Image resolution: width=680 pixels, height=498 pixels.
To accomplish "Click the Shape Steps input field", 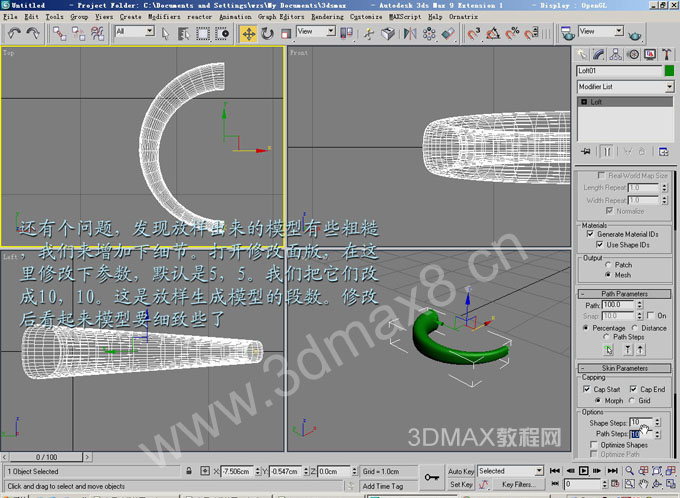I will [x=641, y=422].
